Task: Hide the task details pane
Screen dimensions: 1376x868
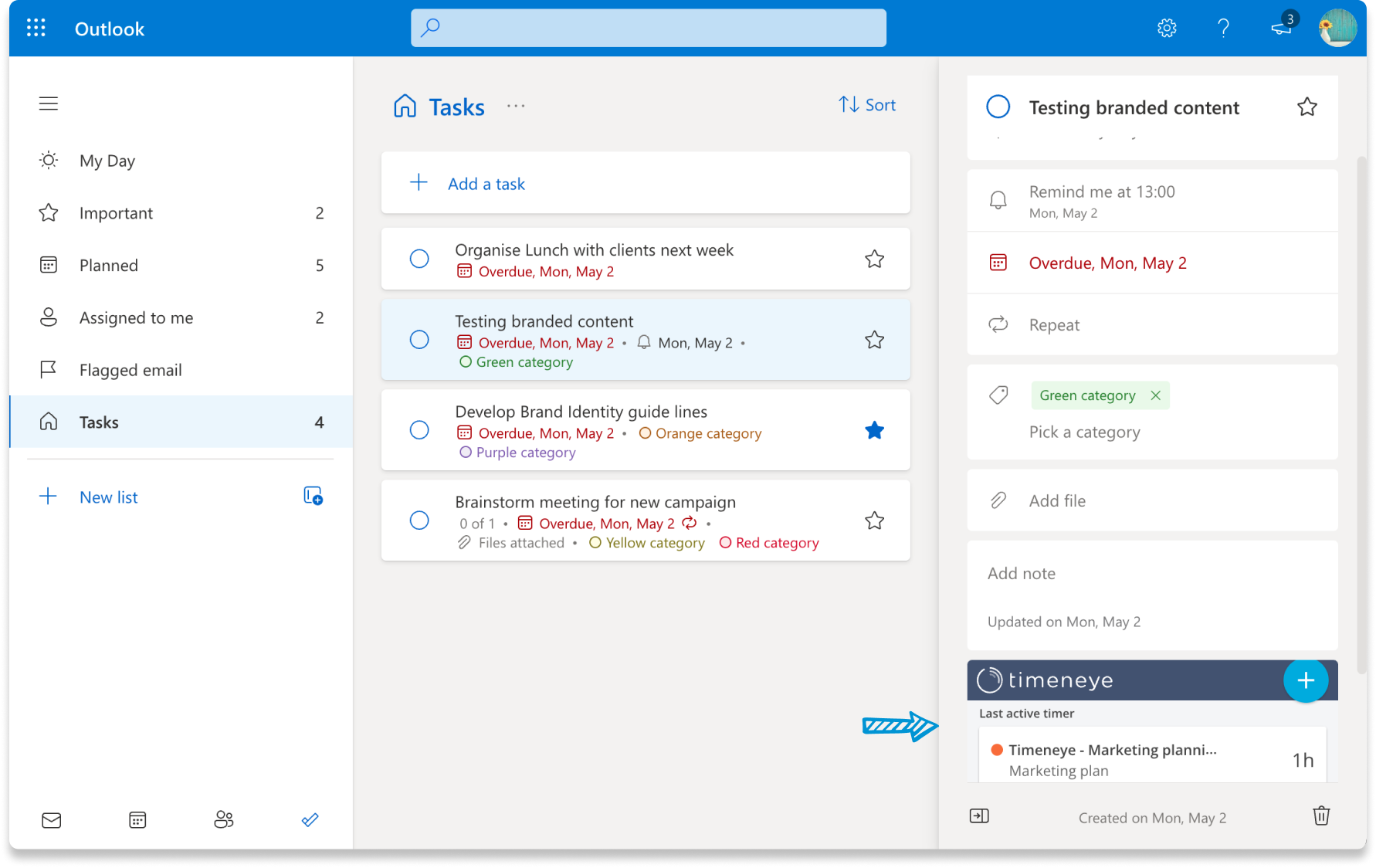Action: click(x=979, y=816)
